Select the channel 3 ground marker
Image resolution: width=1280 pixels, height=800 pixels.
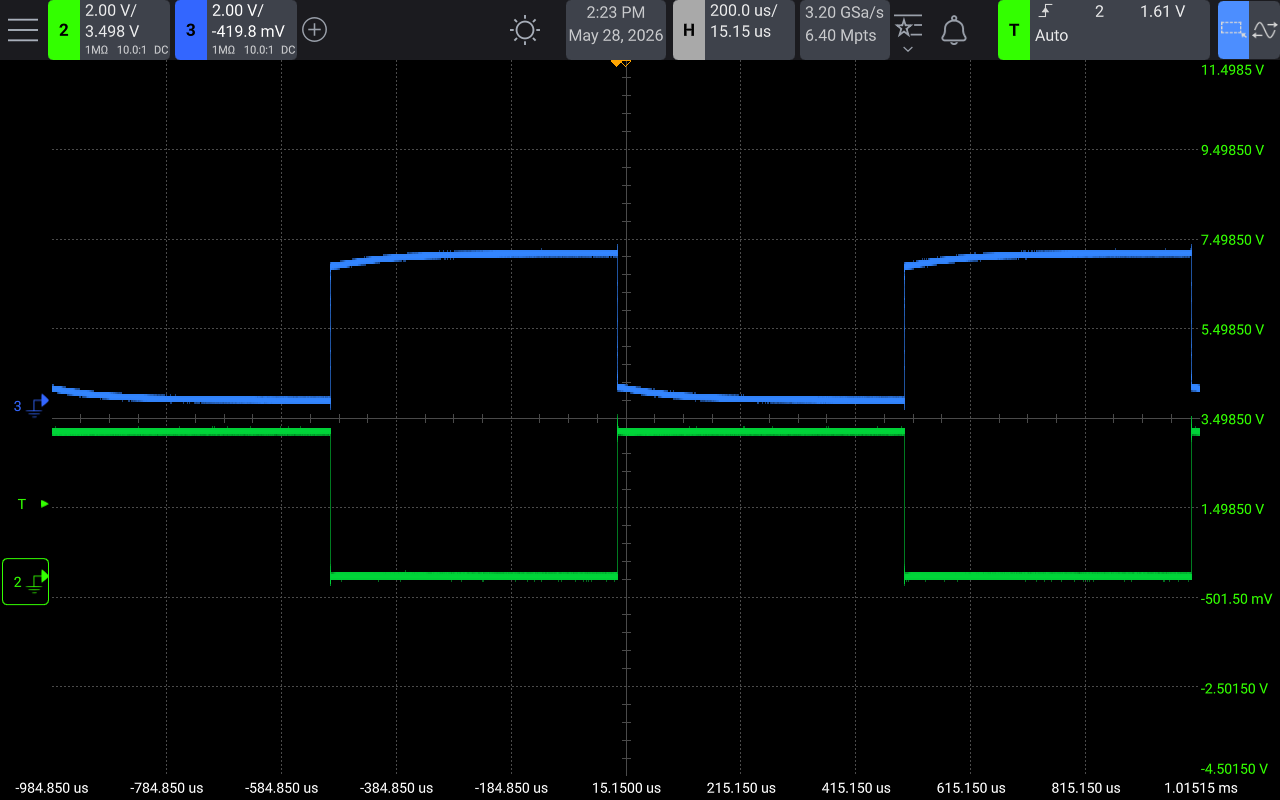pos(31,406)
